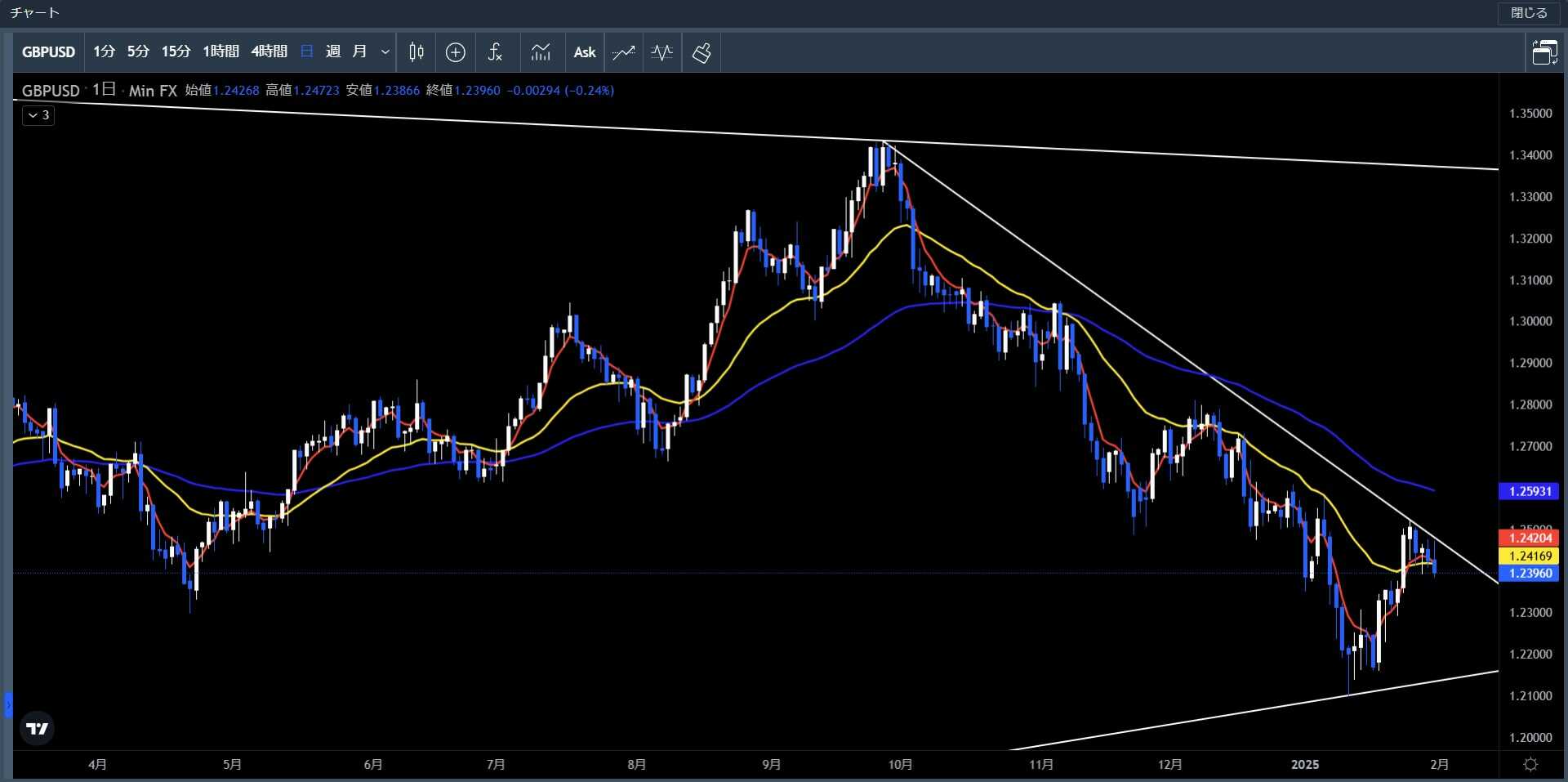Select the 4時間 timeframe
The height and width of the screenshot is (782, 1568).
pos(269,52)
